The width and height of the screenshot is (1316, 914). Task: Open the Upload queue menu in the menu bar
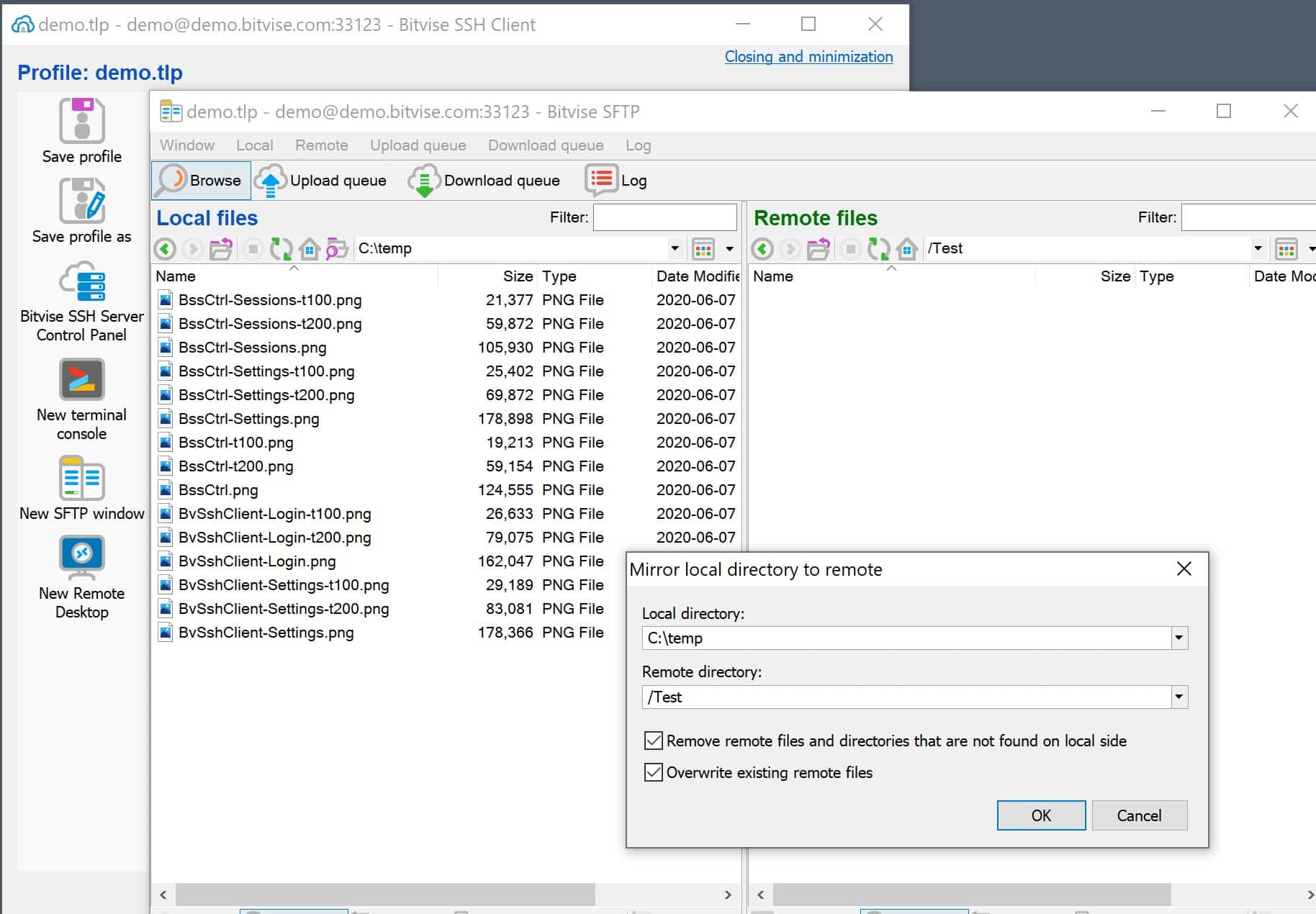[x=418, y=145]
